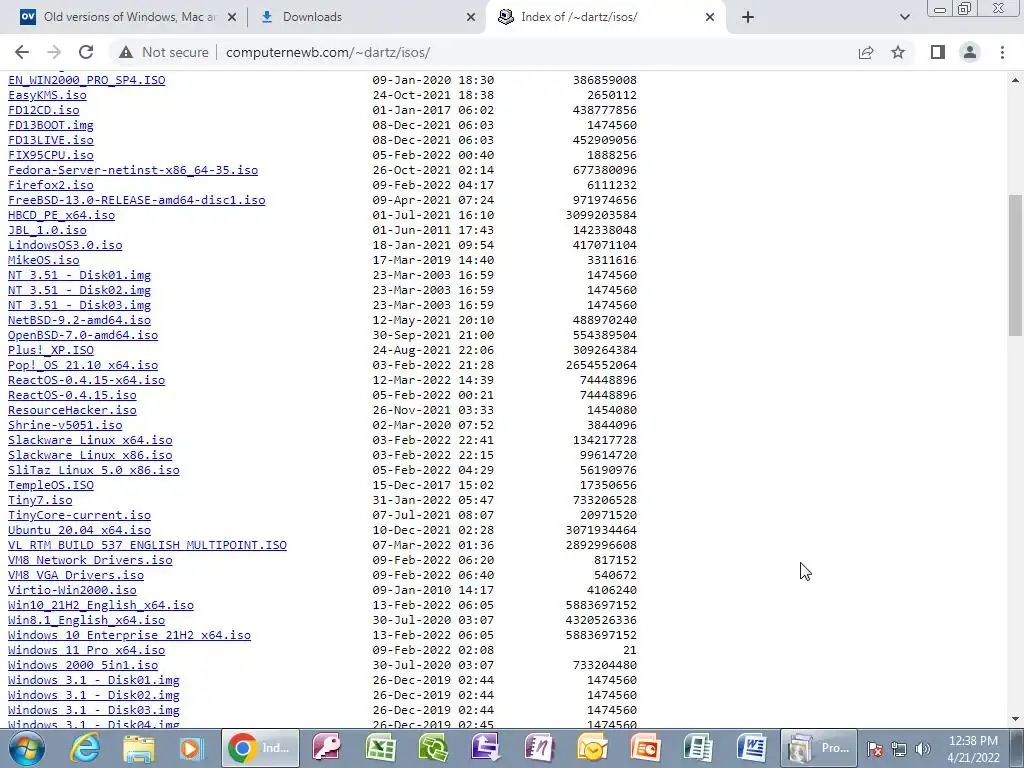Open Pop!_OS 21.10 x64.iso link

coord(83,365)
